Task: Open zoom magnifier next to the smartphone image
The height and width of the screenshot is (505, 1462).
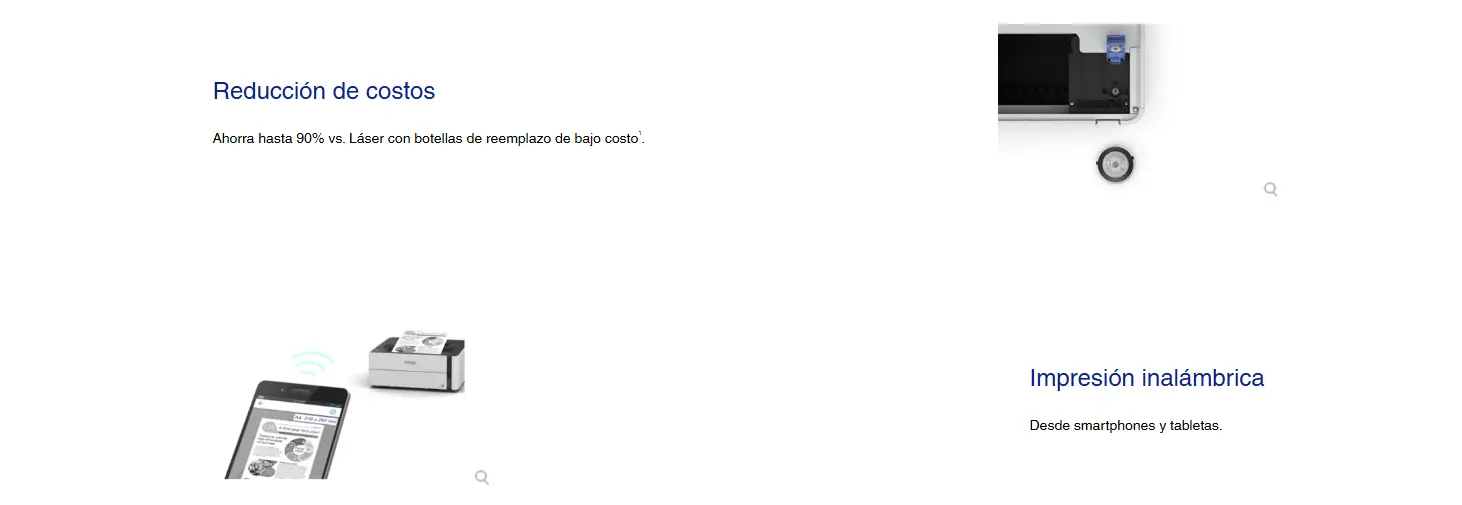Action: pos(482,477)
